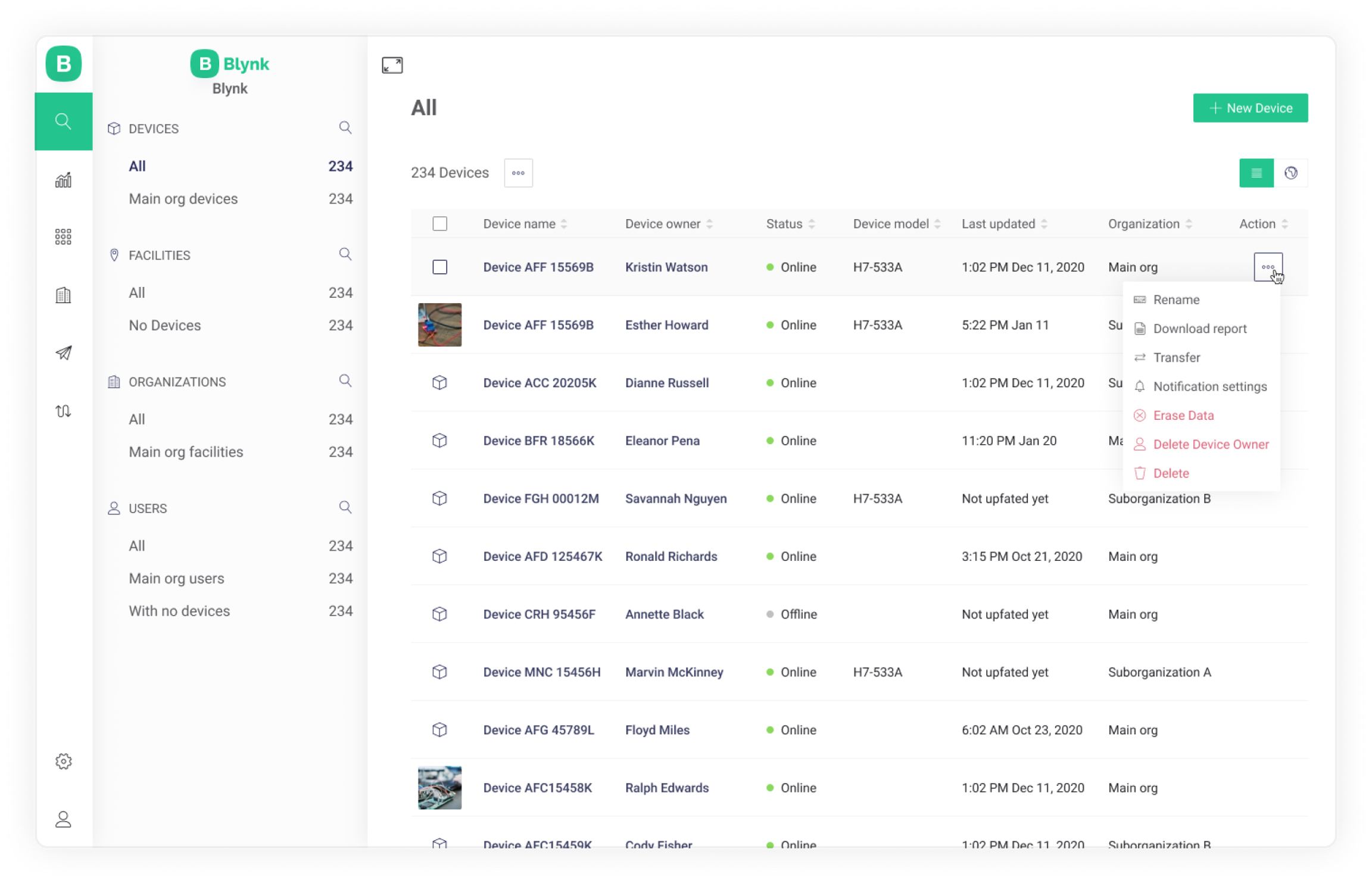Toggle the select-all checkbox in table header

[x=439, y=224]
